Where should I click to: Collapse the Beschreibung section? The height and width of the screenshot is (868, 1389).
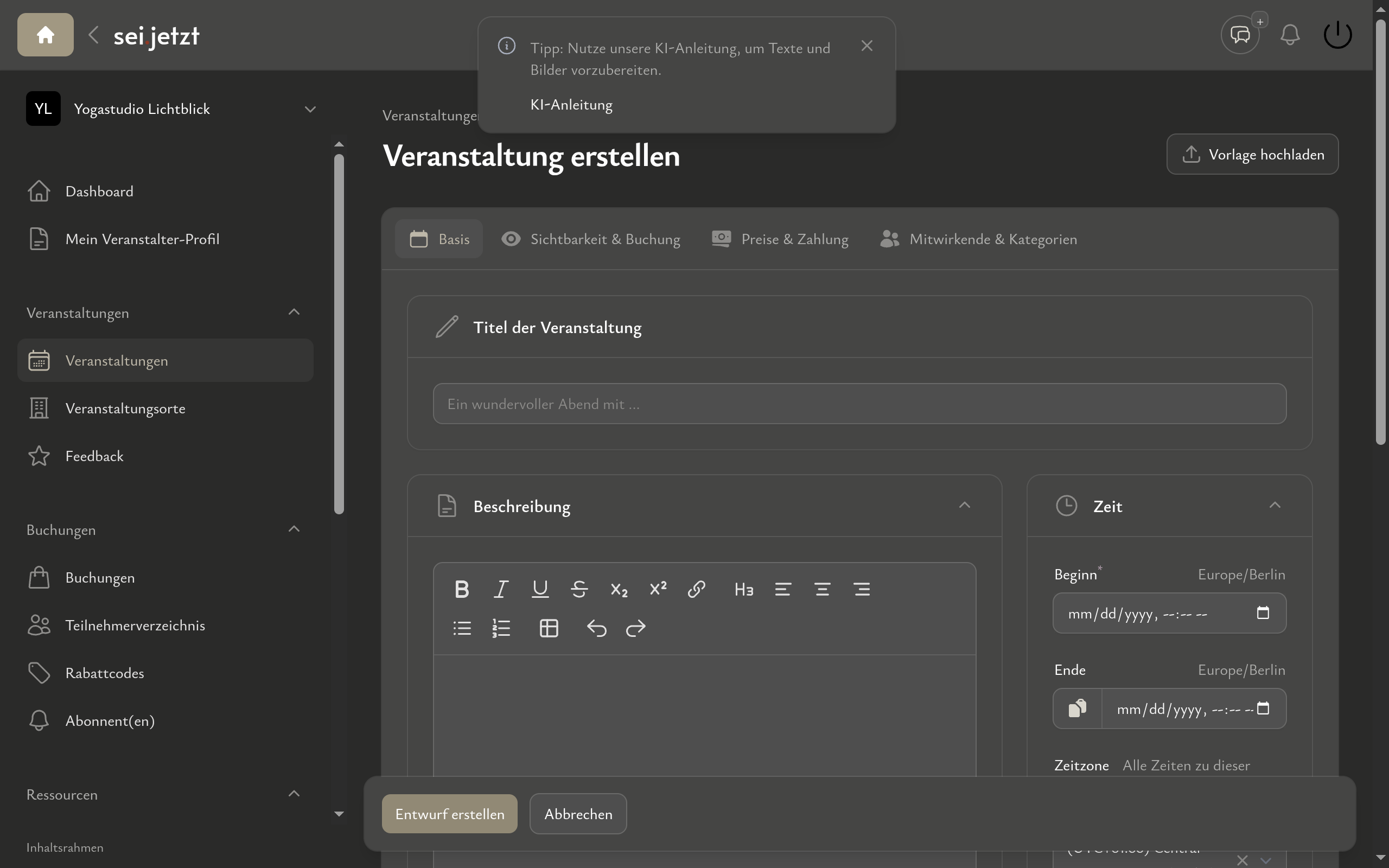965,504
